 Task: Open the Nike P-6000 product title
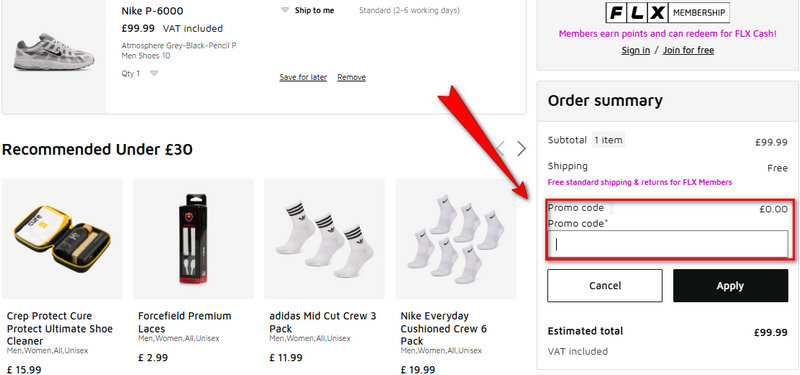click(x=153, y=11)
